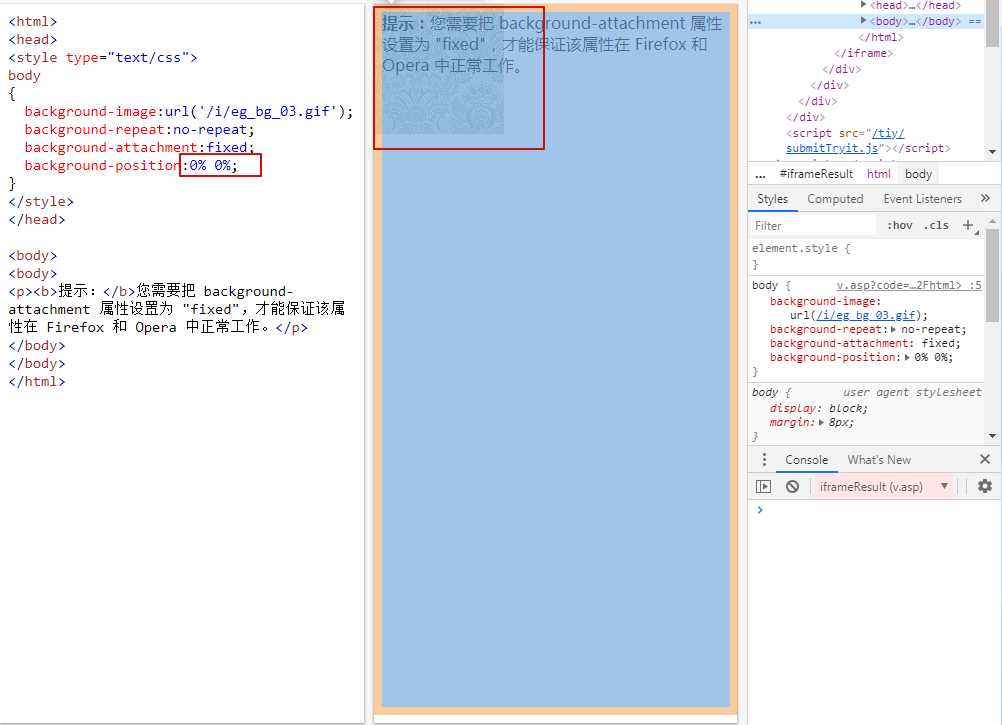The height and width of the screenshot is (725, 1002).
Task: Show more Styles pane tabs
Action: pos(985,199)
